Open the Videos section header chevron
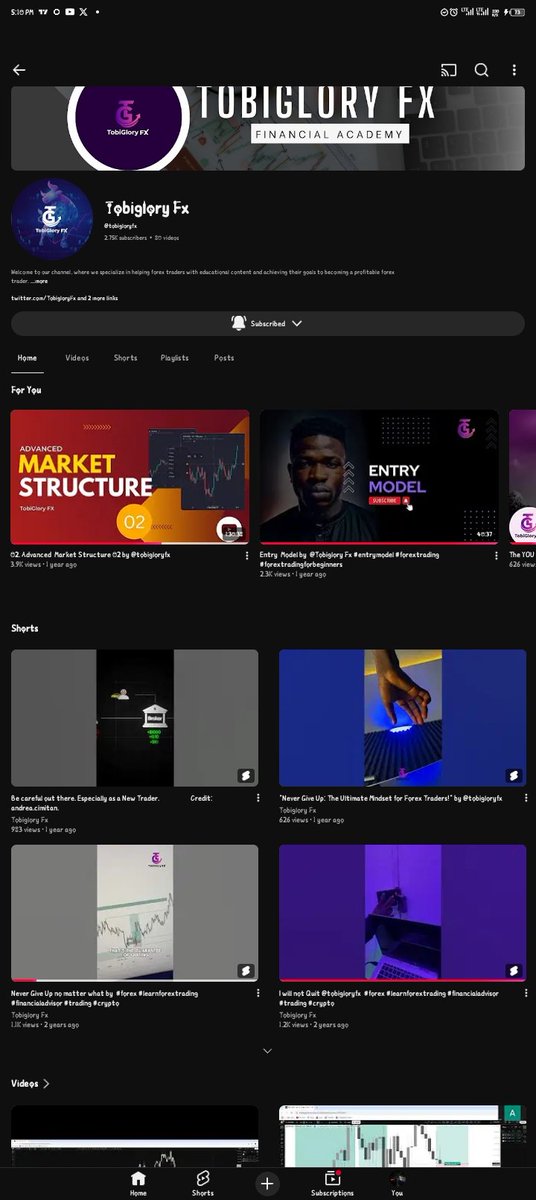 pos(46,1083)
